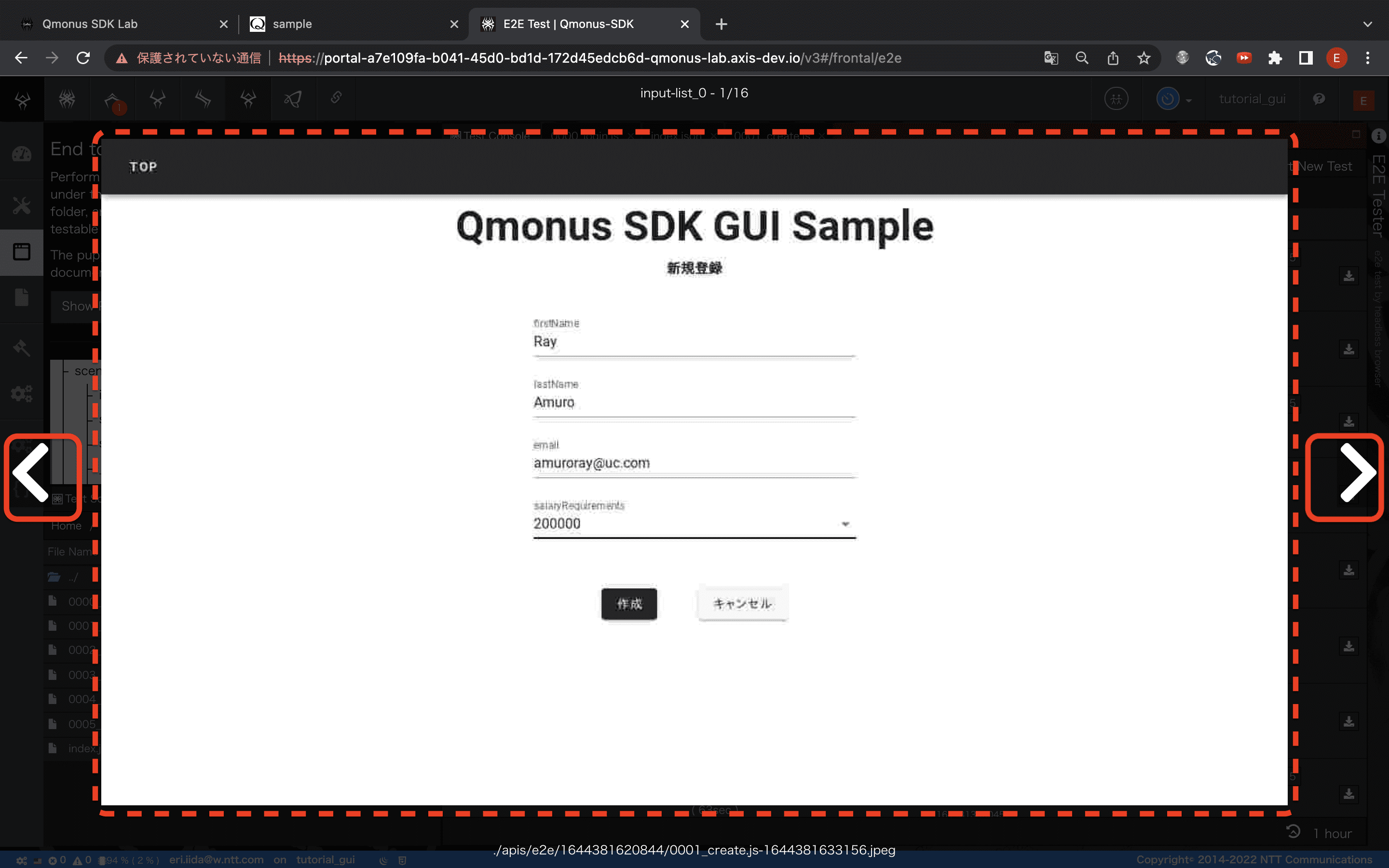Image resolution: width=1389 pixels, height=868 pixels.
Task: Click the not-secure warning in the address bar
Action: 188,58
